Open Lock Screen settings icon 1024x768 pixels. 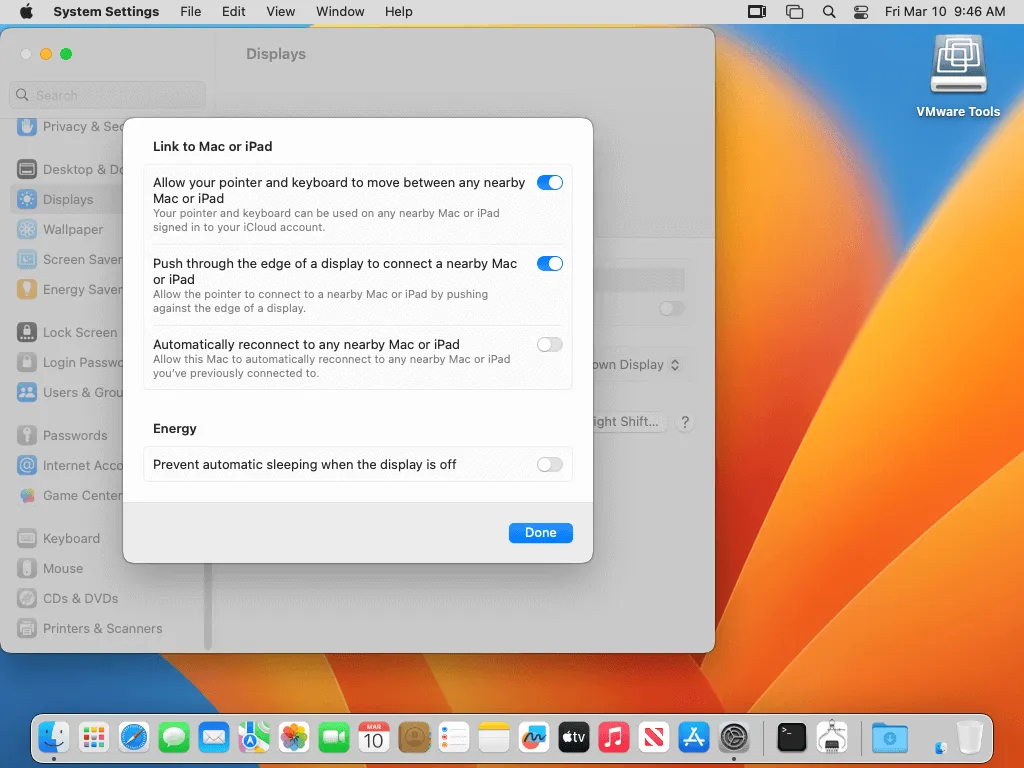point(27,332)
